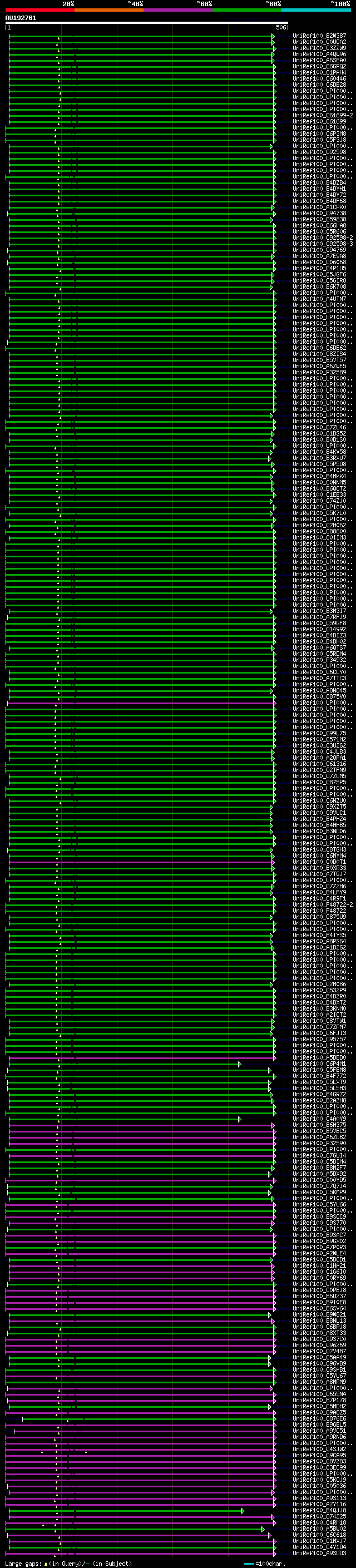Click the orange ~40% identity legend segment

point(109,10)
